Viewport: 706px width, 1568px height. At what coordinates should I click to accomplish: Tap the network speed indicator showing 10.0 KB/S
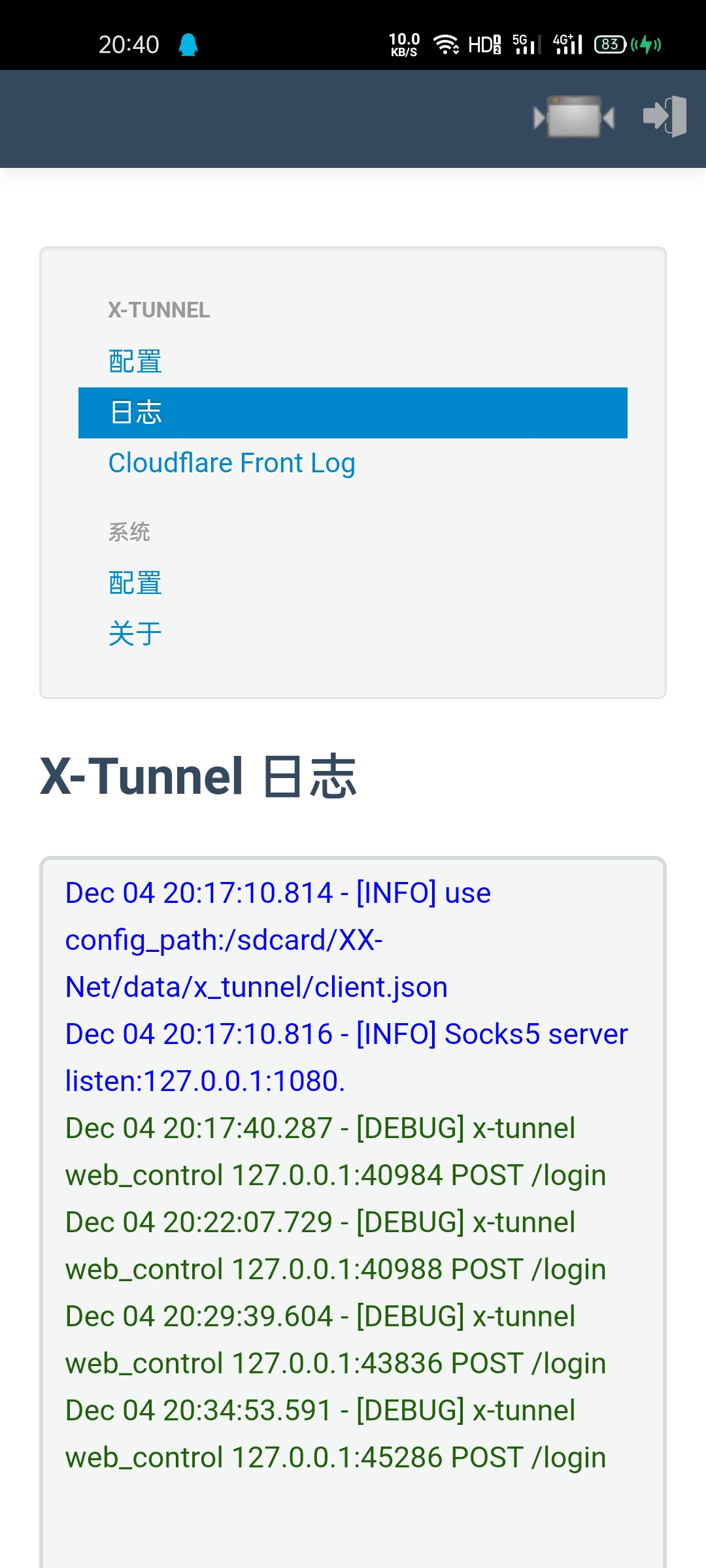tap(404, 44)
